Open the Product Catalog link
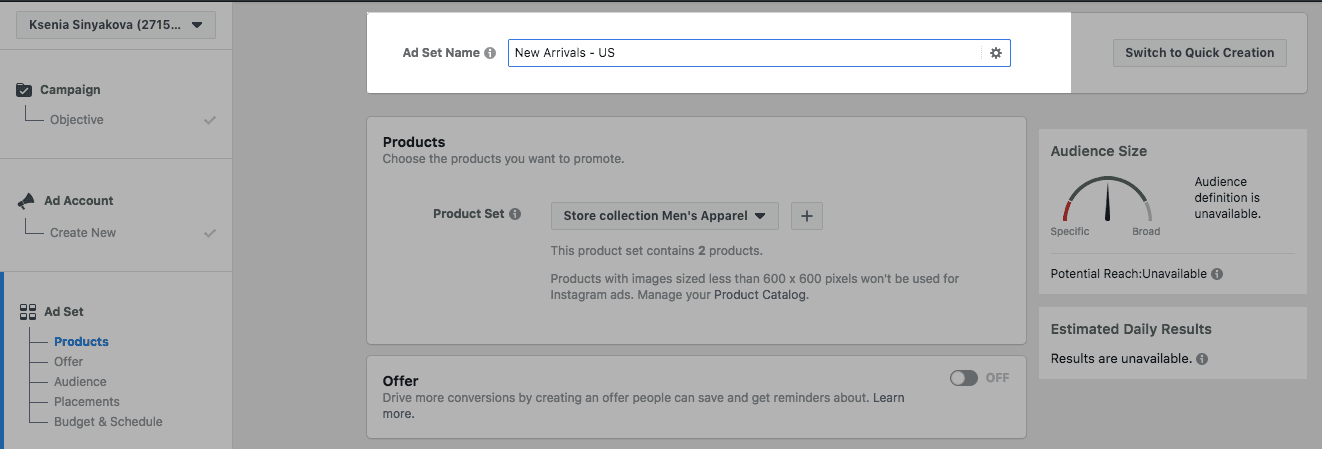The height and width of the screenshot is (449, 1322). pyautogui.click(x=759, y=295)
